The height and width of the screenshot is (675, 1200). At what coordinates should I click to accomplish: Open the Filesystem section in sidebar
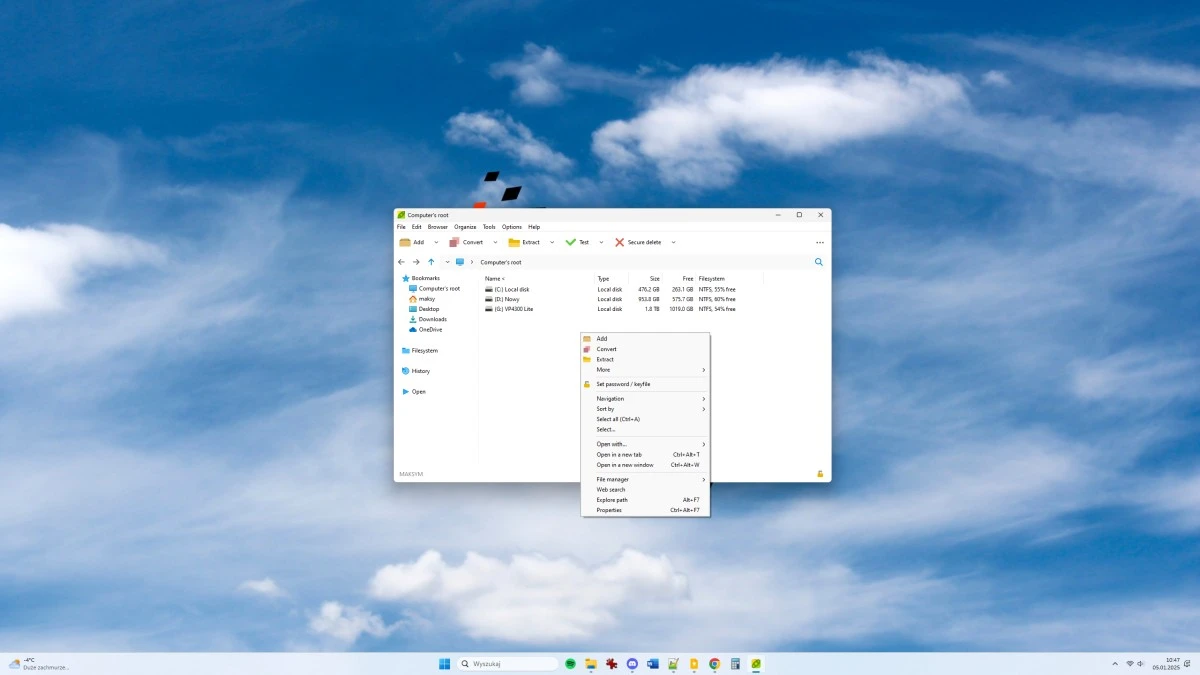point(420,350)
